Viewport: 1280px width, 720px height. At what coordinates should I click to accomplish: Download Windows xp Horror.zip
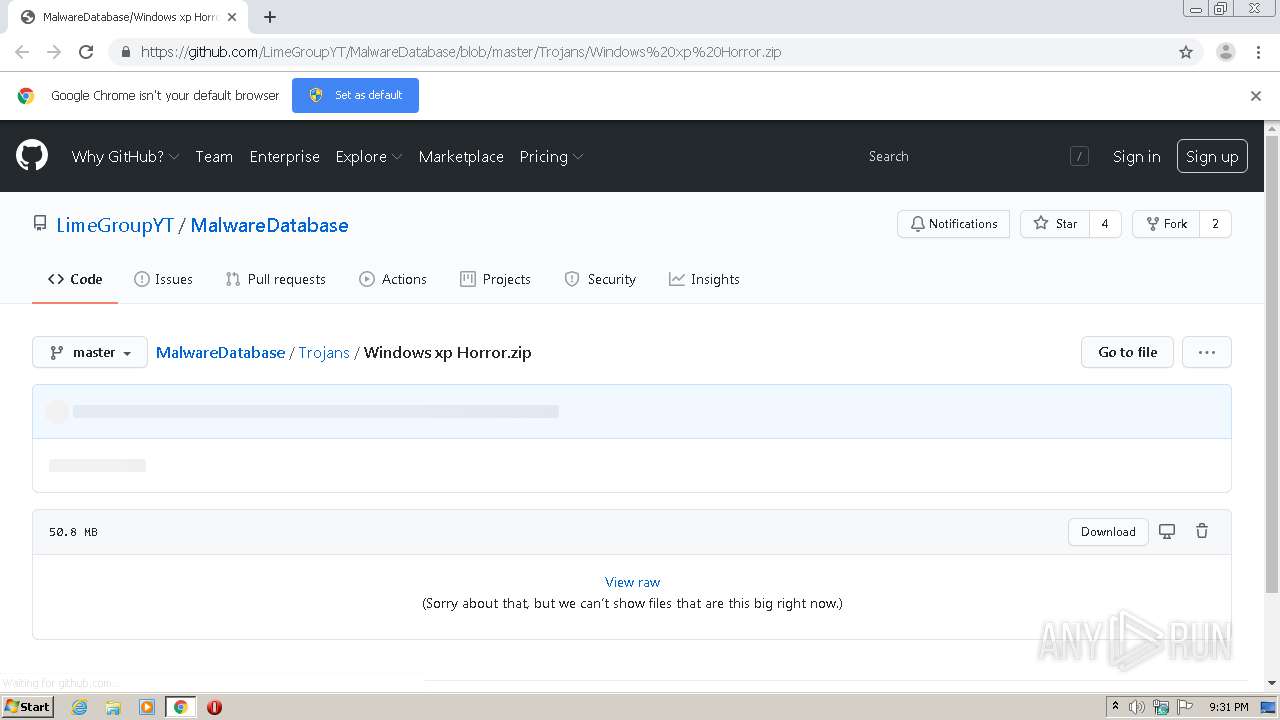[x=1108, y=531]
